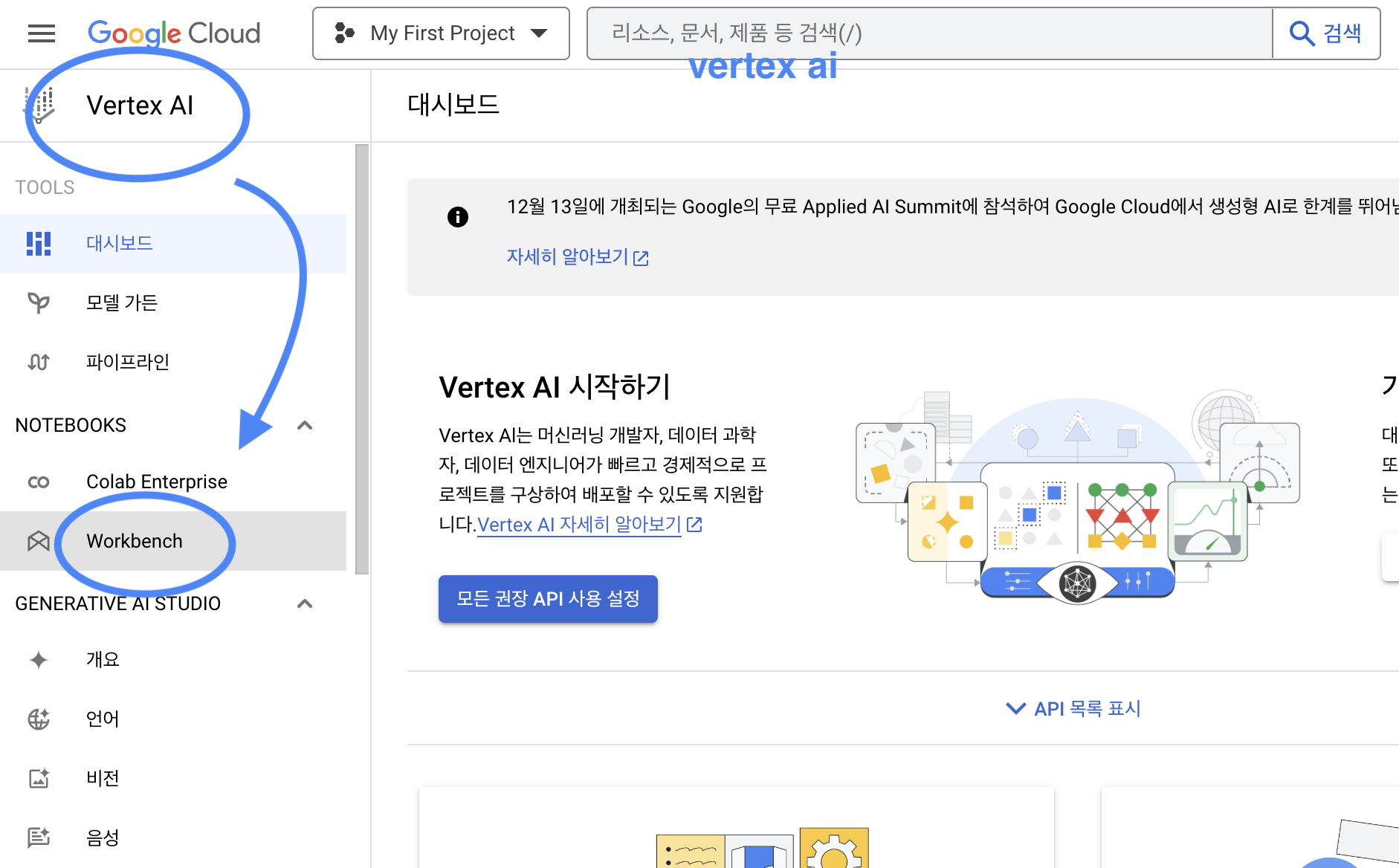Select 대시보드 in the sidebar
This screenshot has width=1399, height=868.
(173, 244)
